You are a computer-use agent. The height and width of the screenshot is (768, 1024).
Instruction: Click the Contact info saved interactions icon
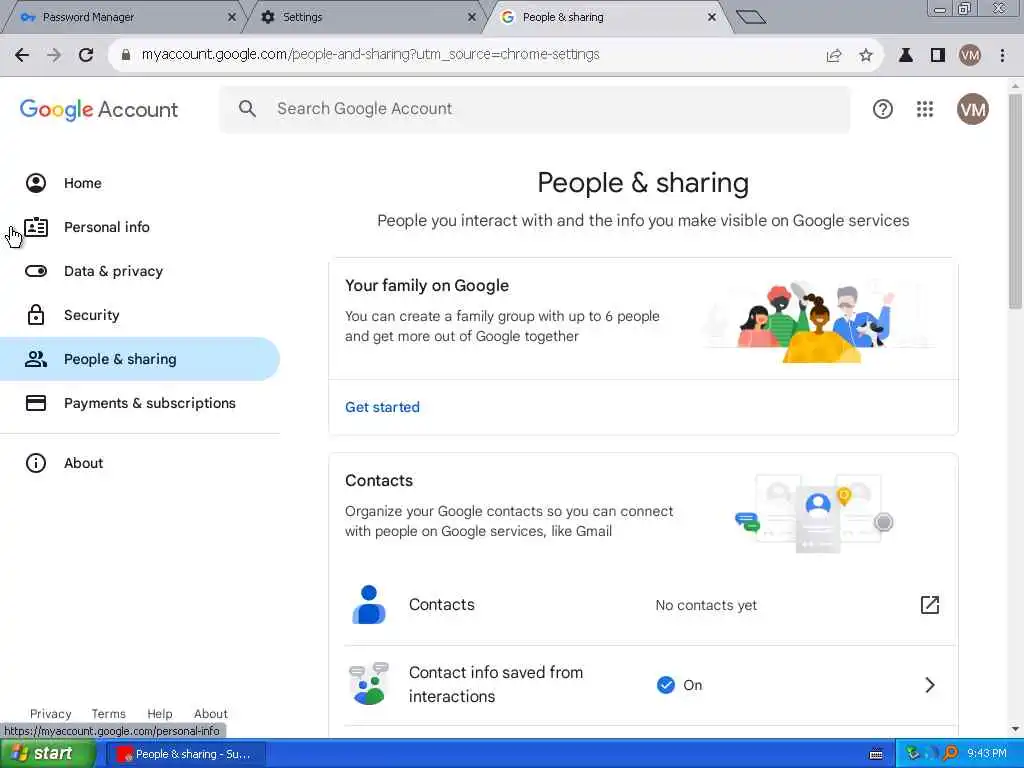point(369,684)
